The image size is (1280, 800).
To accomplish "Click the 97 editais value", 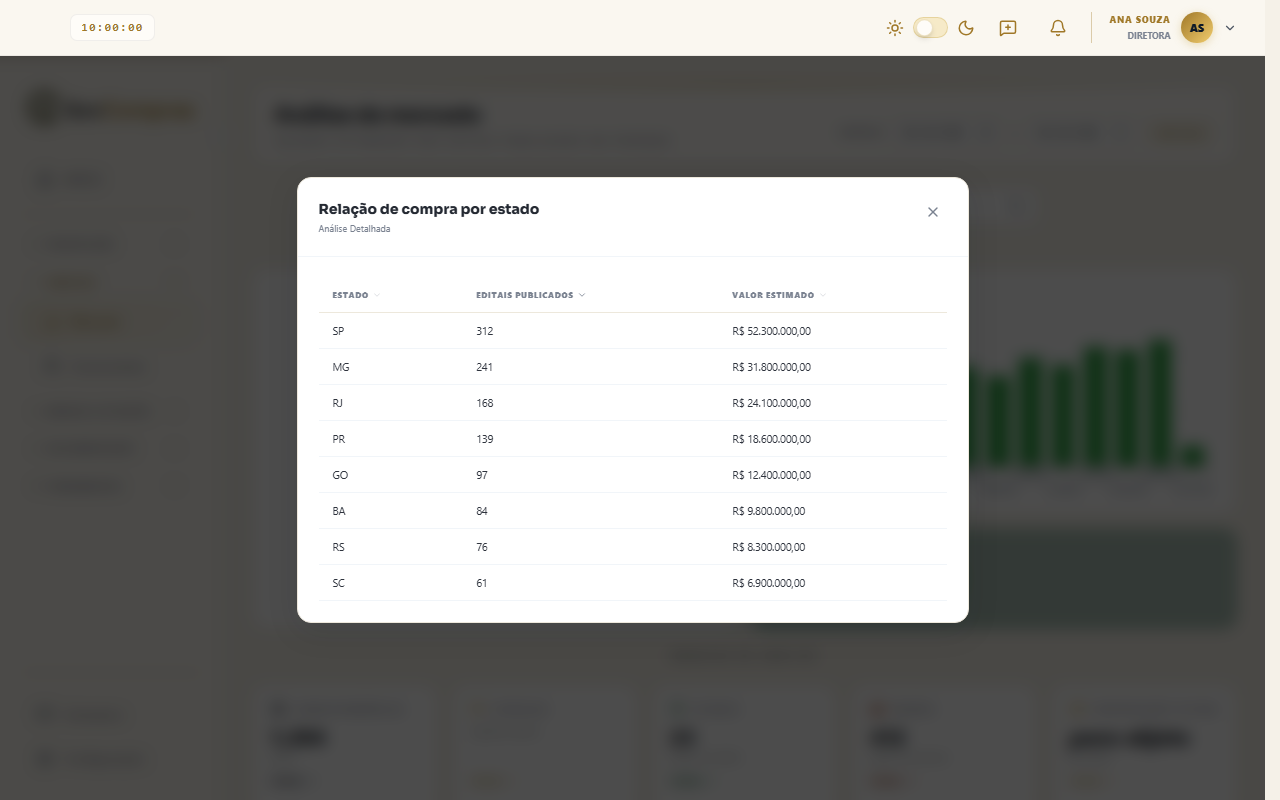I will (x=482, y=475).
